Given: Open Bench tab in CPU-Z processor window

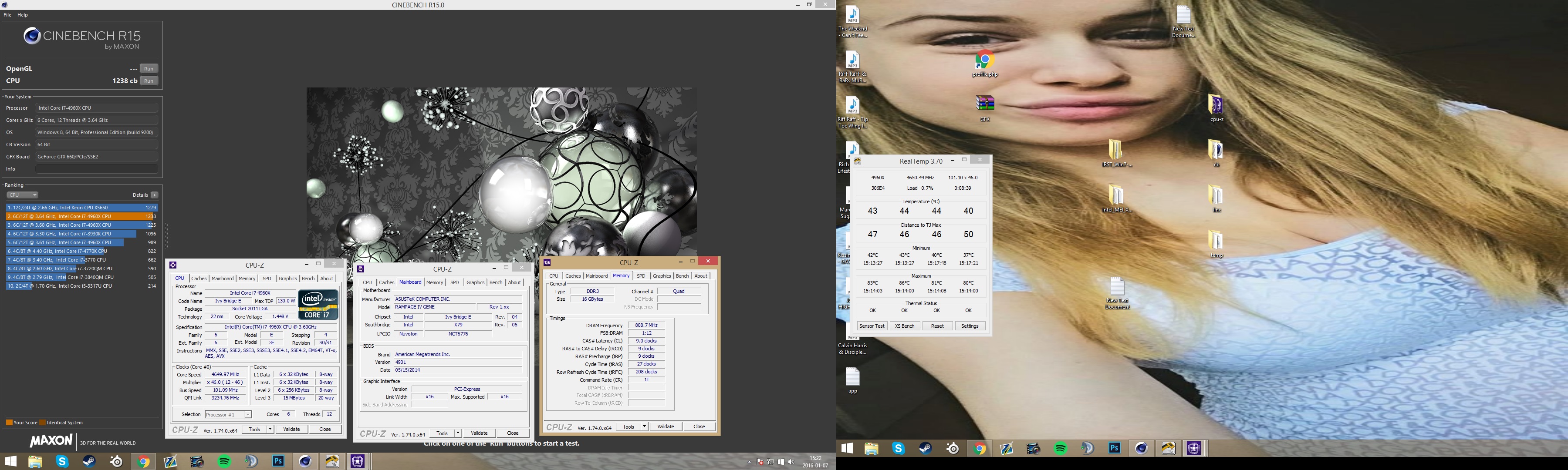Looking at the screenshot, I should coord(308,279).
